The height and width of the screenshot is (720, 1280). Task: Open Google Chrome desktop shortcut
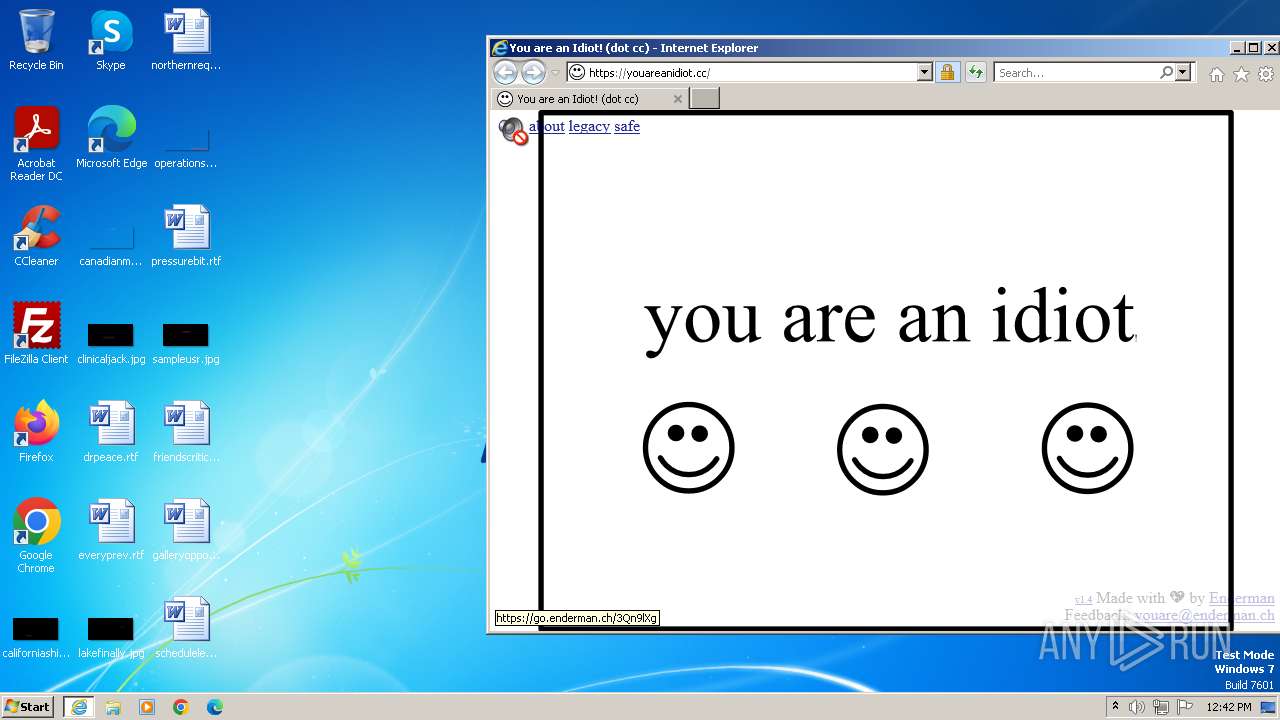[x=36, y=536]
